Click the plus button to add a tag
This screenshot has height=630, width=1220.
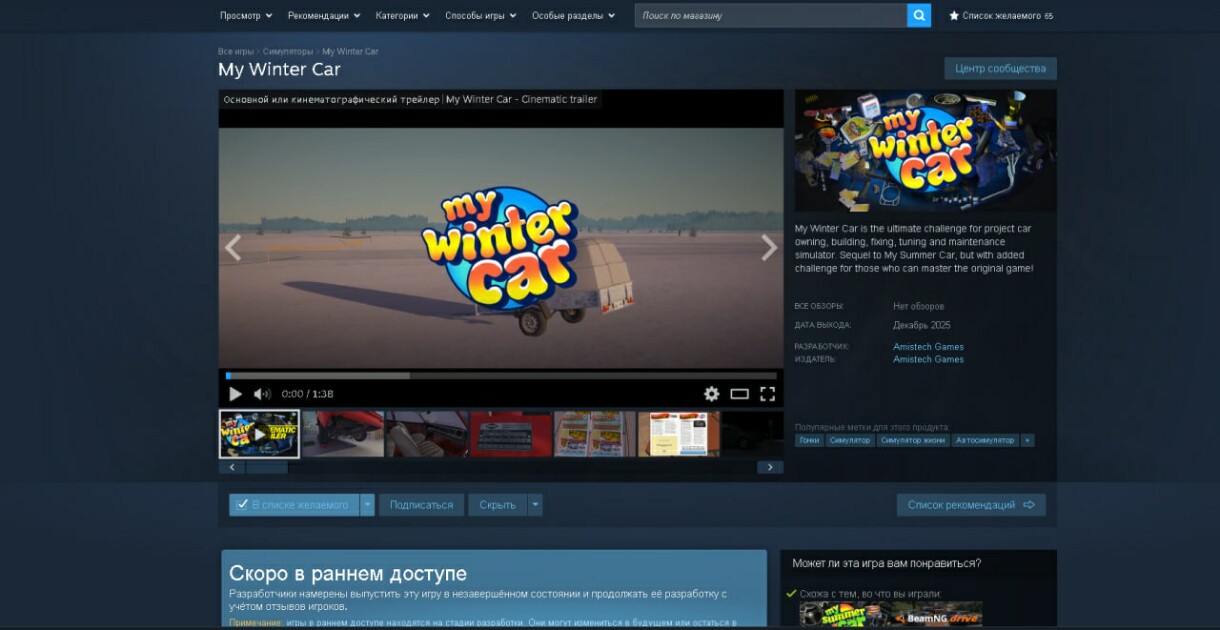click(x=1027, y=440)
